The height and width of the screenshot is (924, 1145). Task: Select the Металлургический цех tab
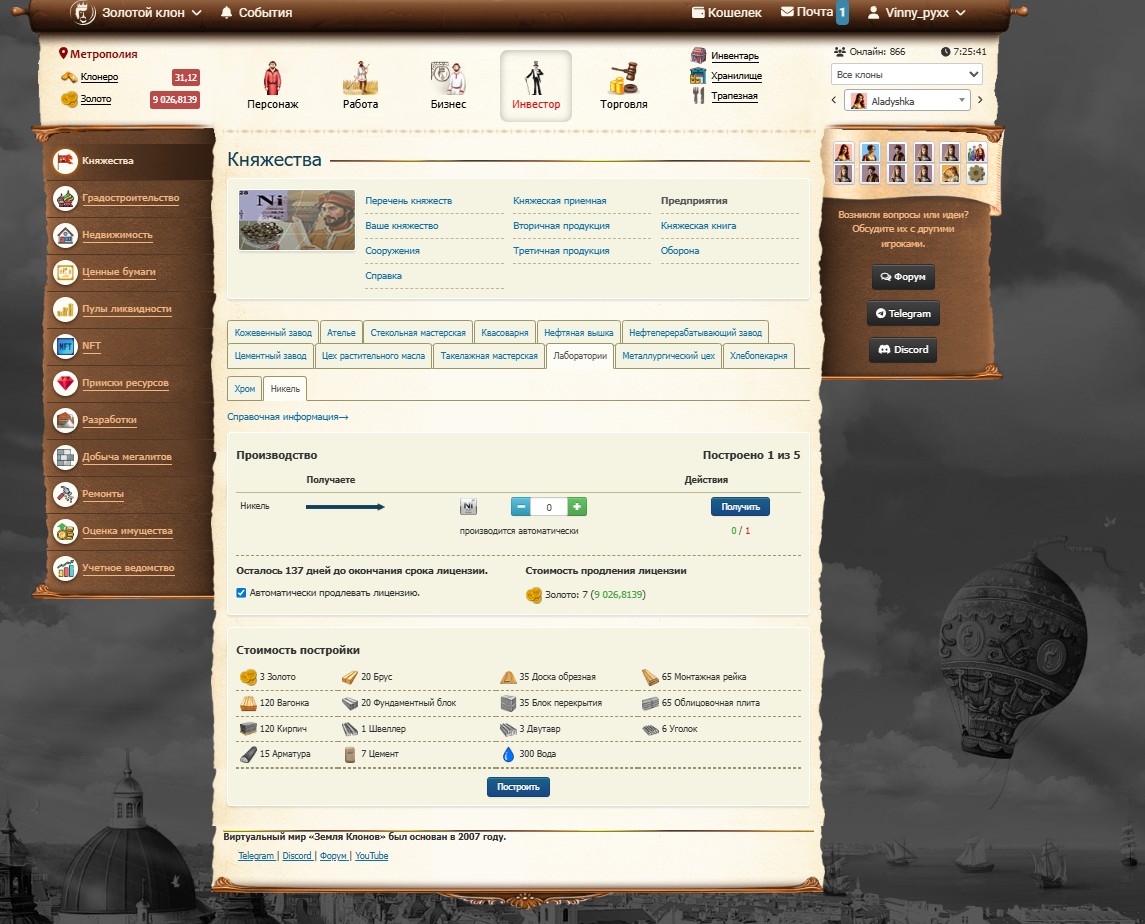coord(668,356)
